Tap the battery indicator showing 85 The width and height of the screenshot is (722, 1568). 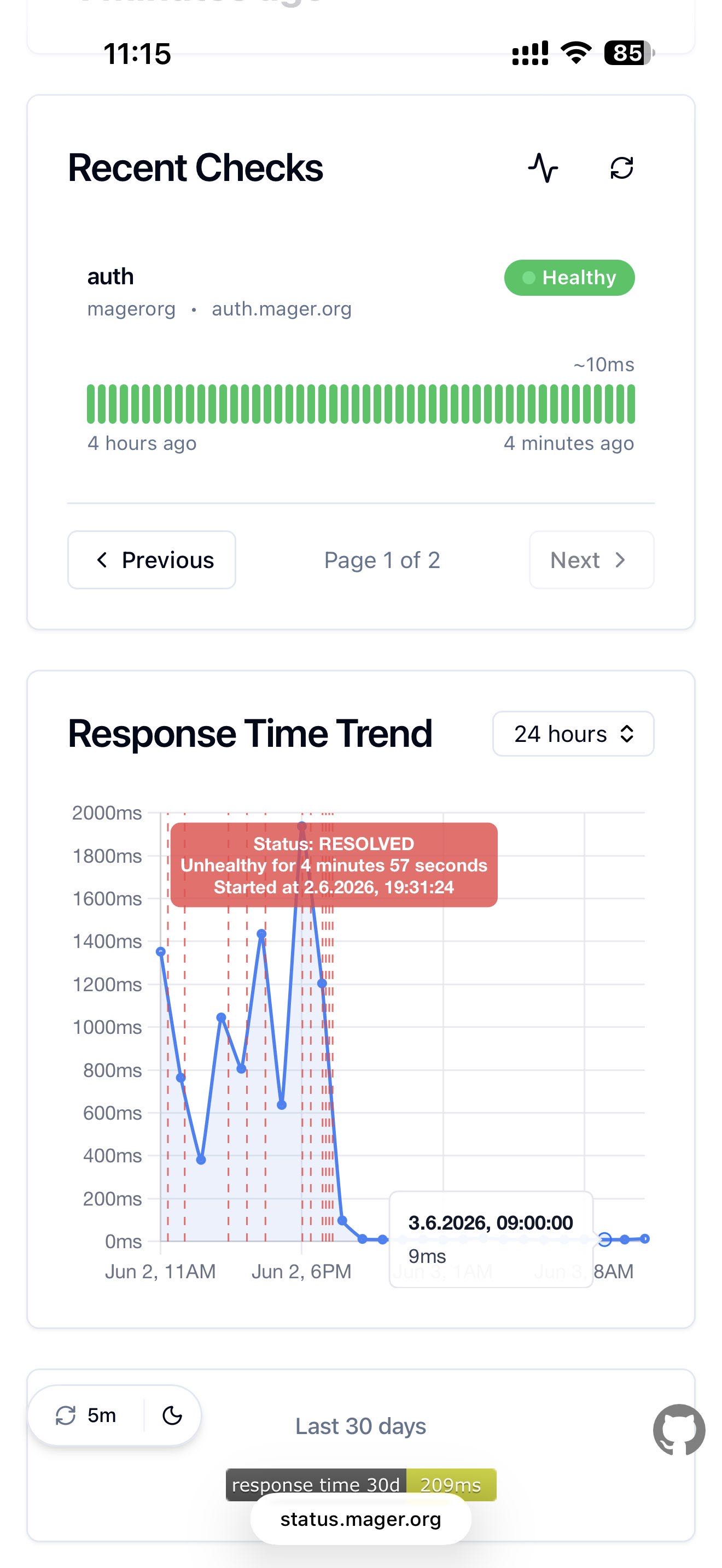click(x=630, y=53)
